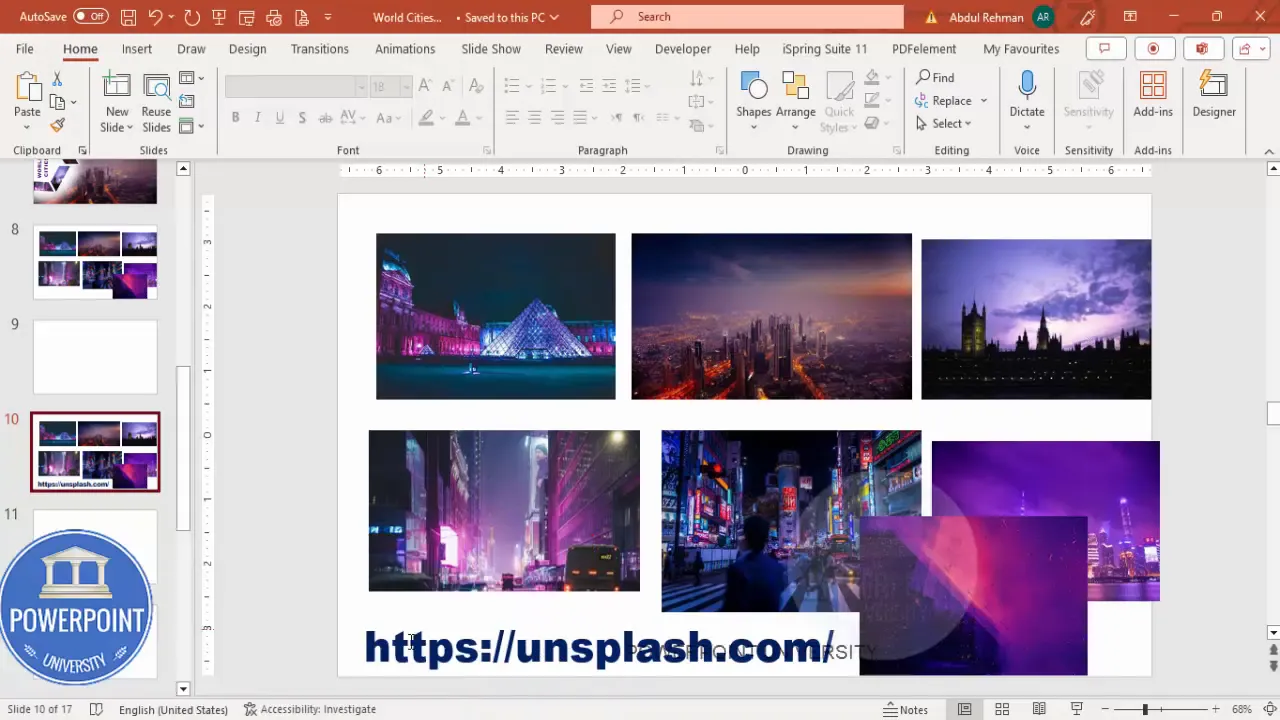Redo the last action
The image size is (1280, 720).
(192, 16)
